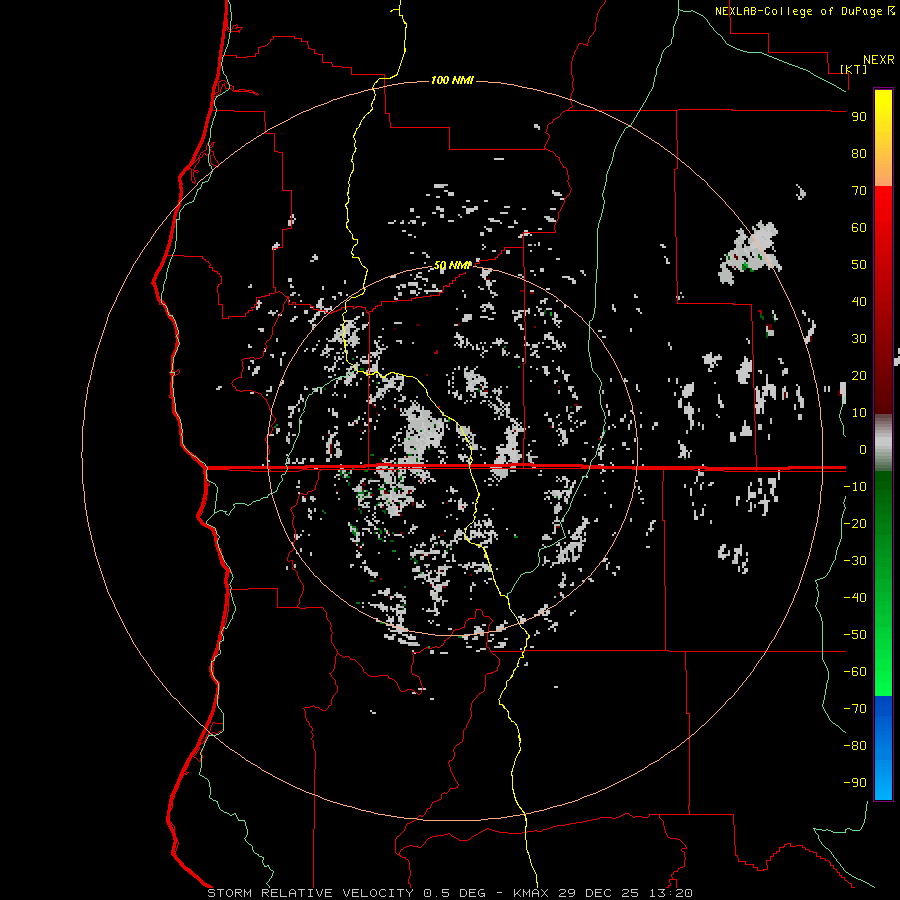Click the [KT] units label

pos(854,69)
